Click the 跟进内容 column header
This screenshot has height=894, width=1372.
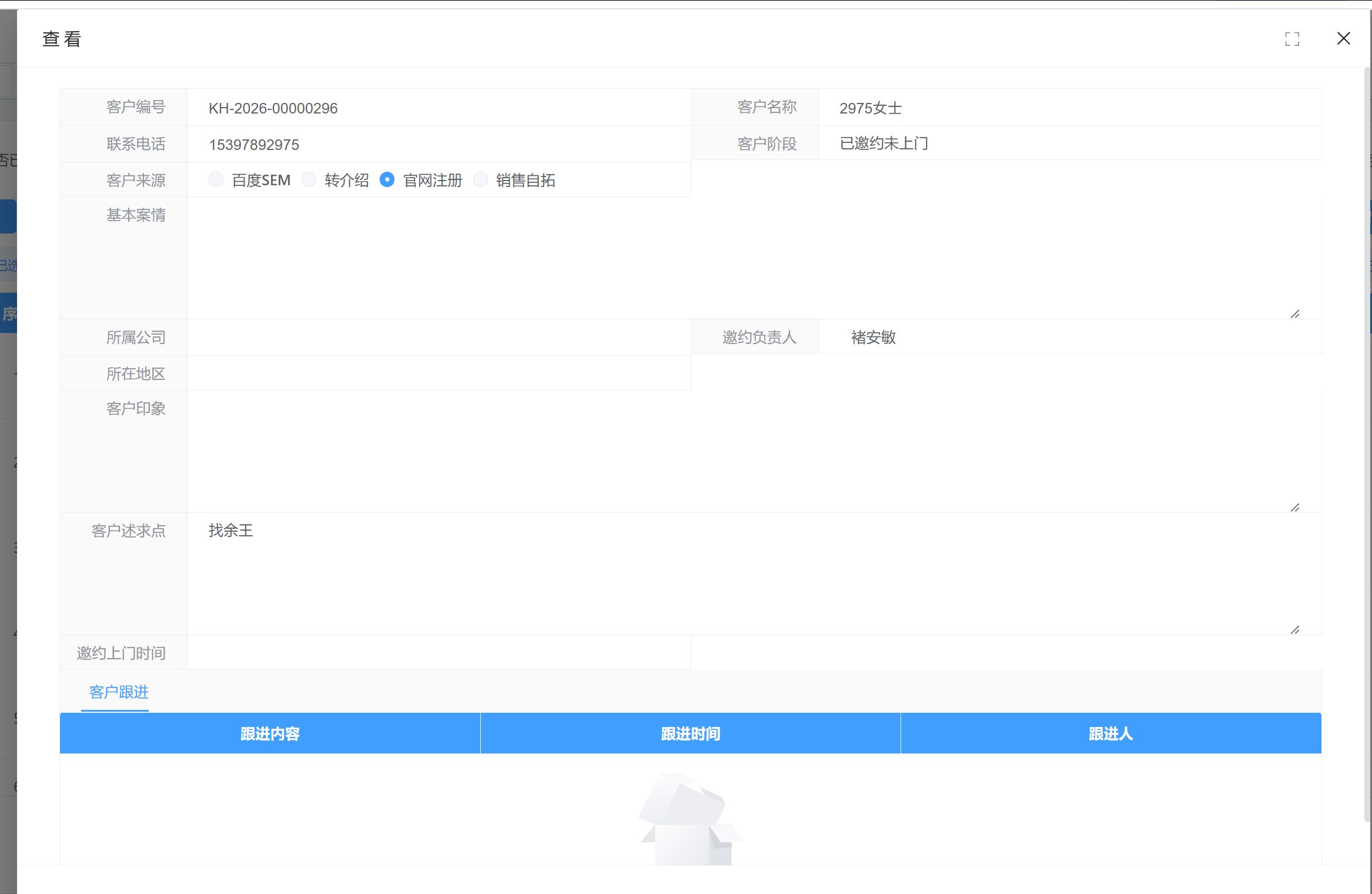[x=270, y=733]
